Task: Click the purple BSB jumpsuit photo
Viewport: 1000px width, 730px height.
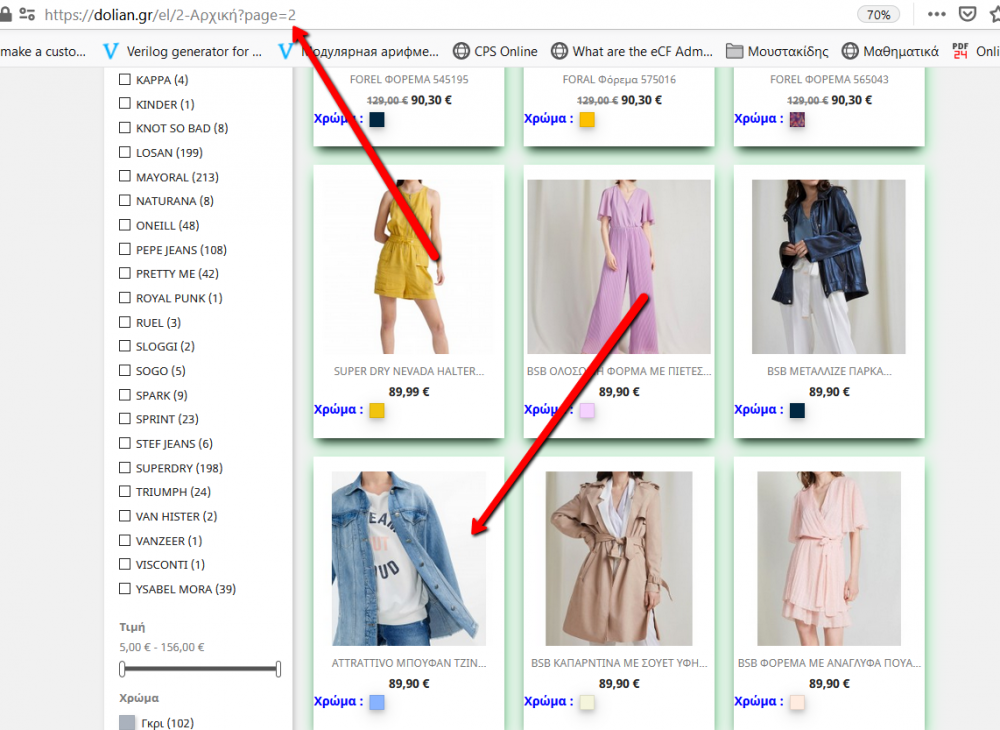Action: click(619, 266)
